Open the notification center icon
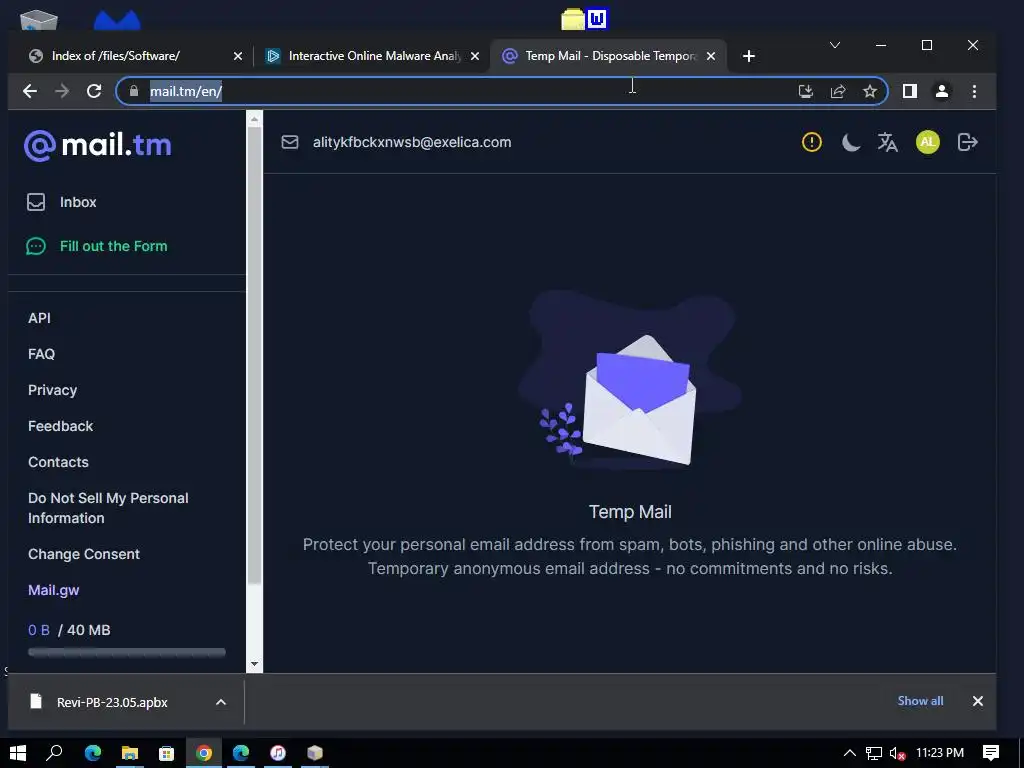 click(x=991, y=753)
